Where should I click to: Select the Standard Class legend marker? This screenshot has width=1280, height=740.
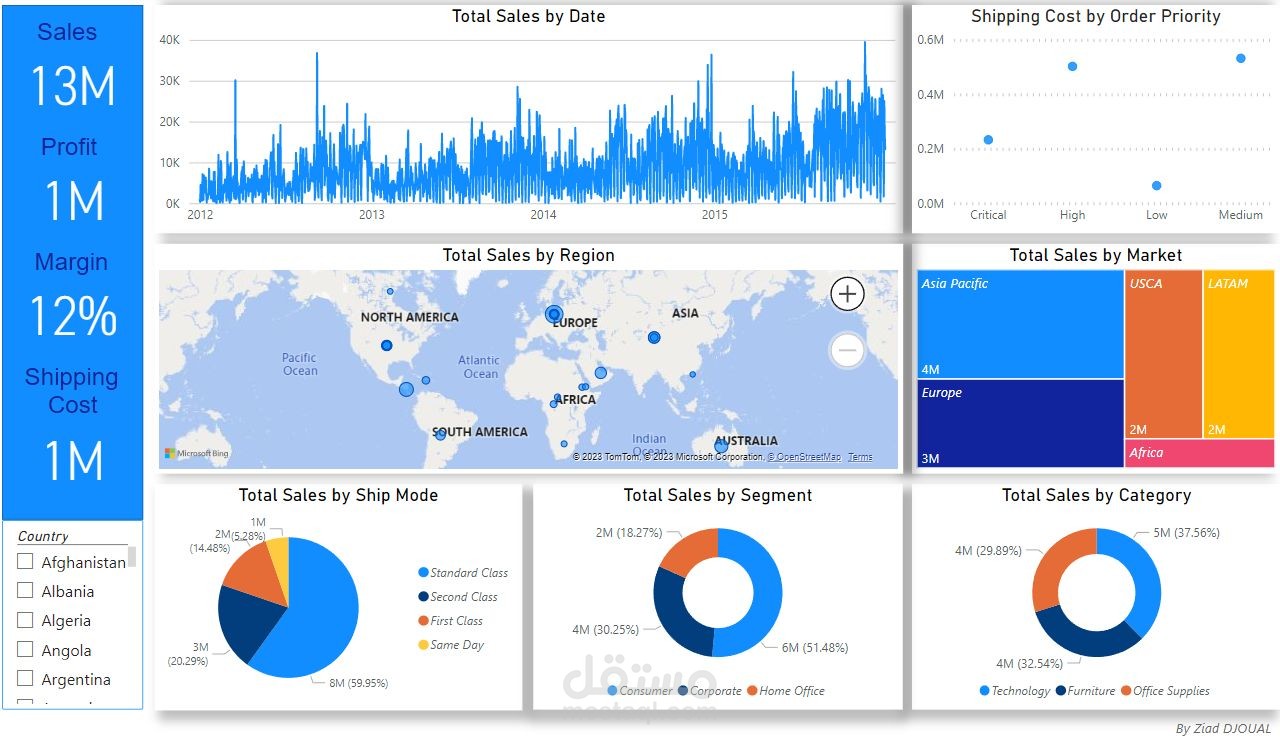(x=422, y=572)
